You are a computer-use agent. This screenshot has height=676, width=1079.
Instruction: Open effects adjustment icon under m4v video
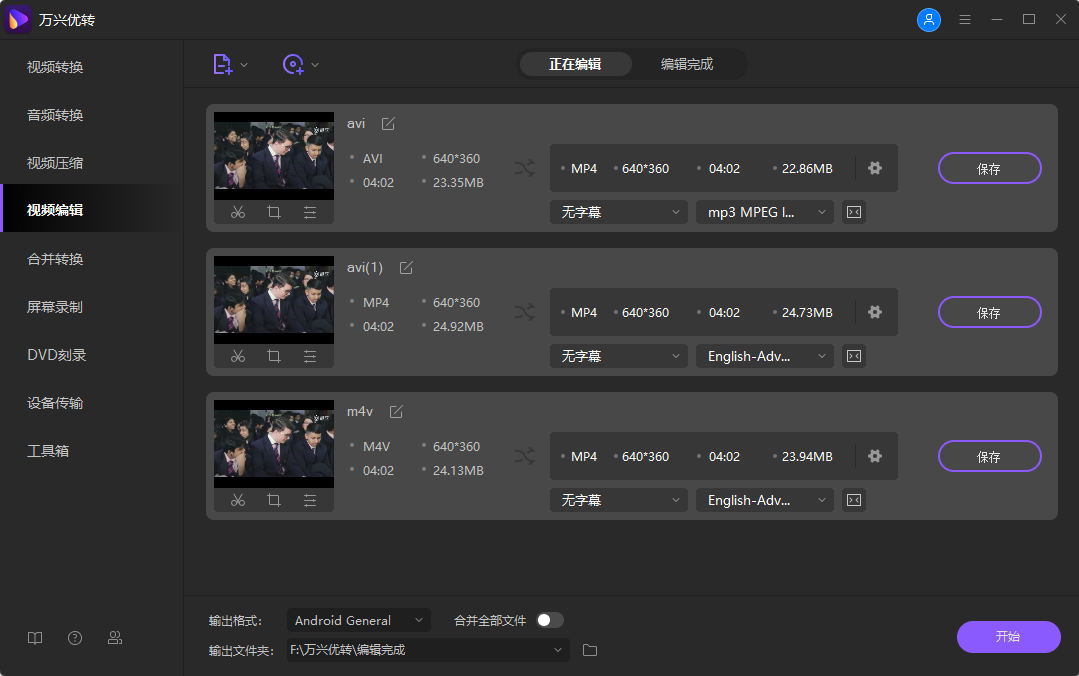point(310,500)
